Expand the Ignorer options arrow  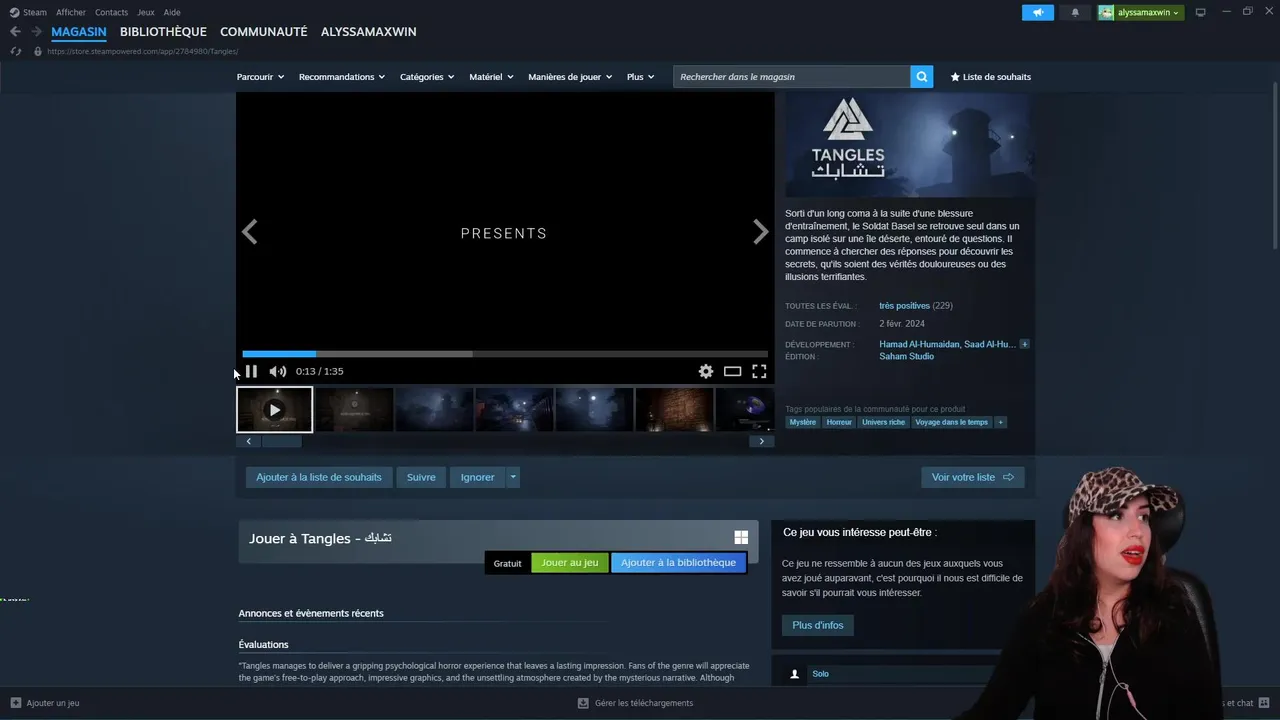tap(513, 477)
